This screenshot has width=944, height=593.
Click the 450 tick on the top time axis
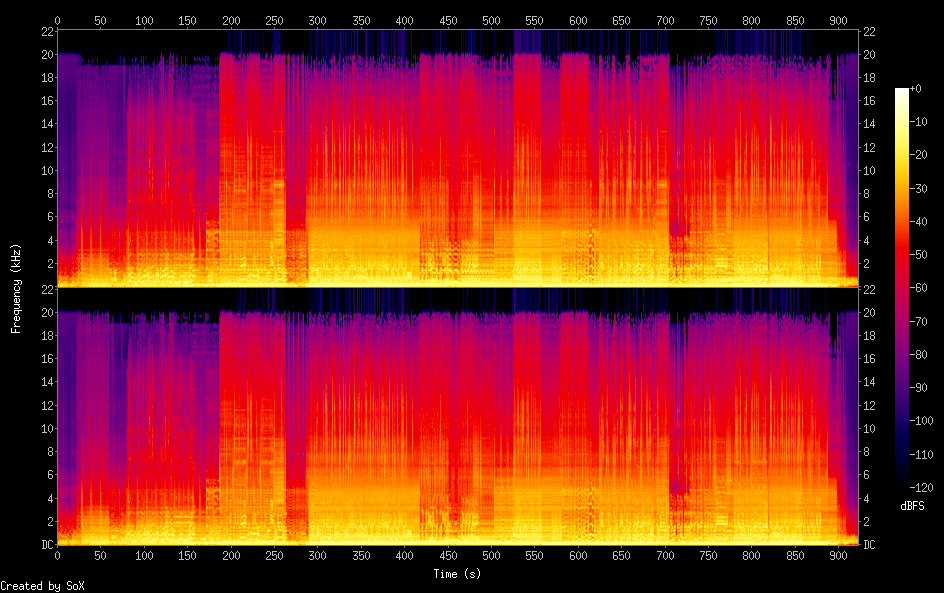click(448, 20)
